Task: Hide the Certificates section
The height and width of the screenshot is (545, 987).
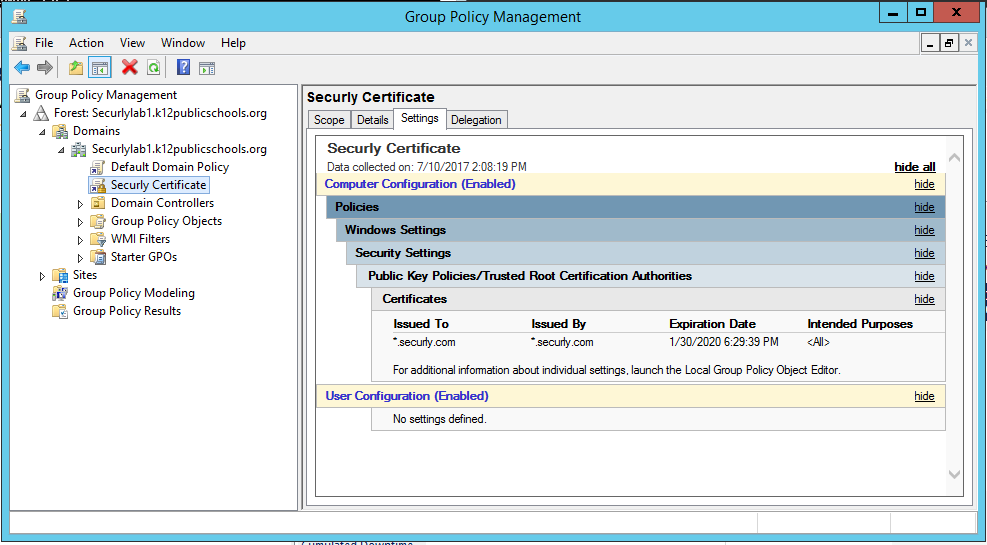Action: coord(924,299)
